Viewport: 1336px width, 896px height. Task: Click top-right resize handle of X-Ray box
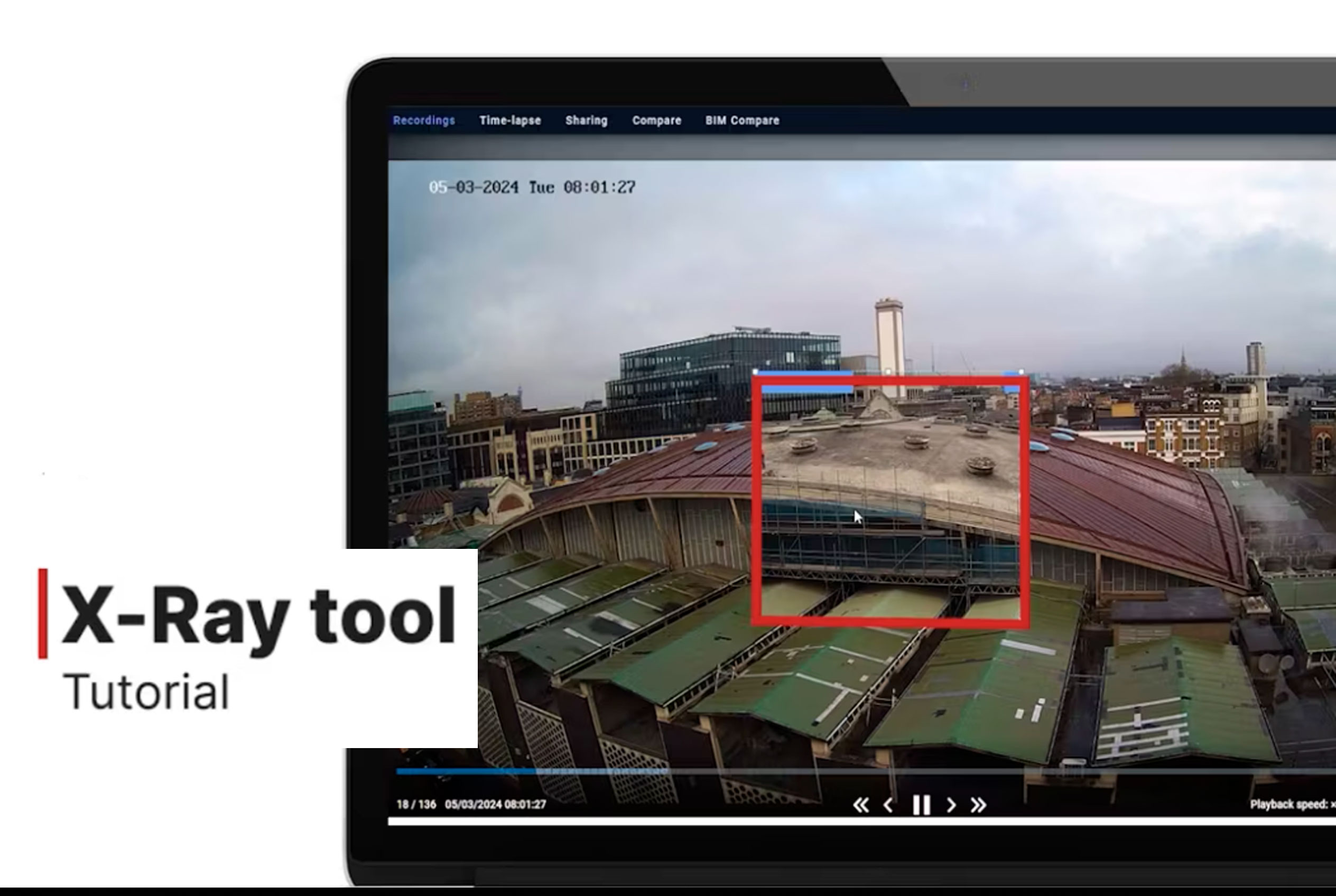click(1021, 372)
